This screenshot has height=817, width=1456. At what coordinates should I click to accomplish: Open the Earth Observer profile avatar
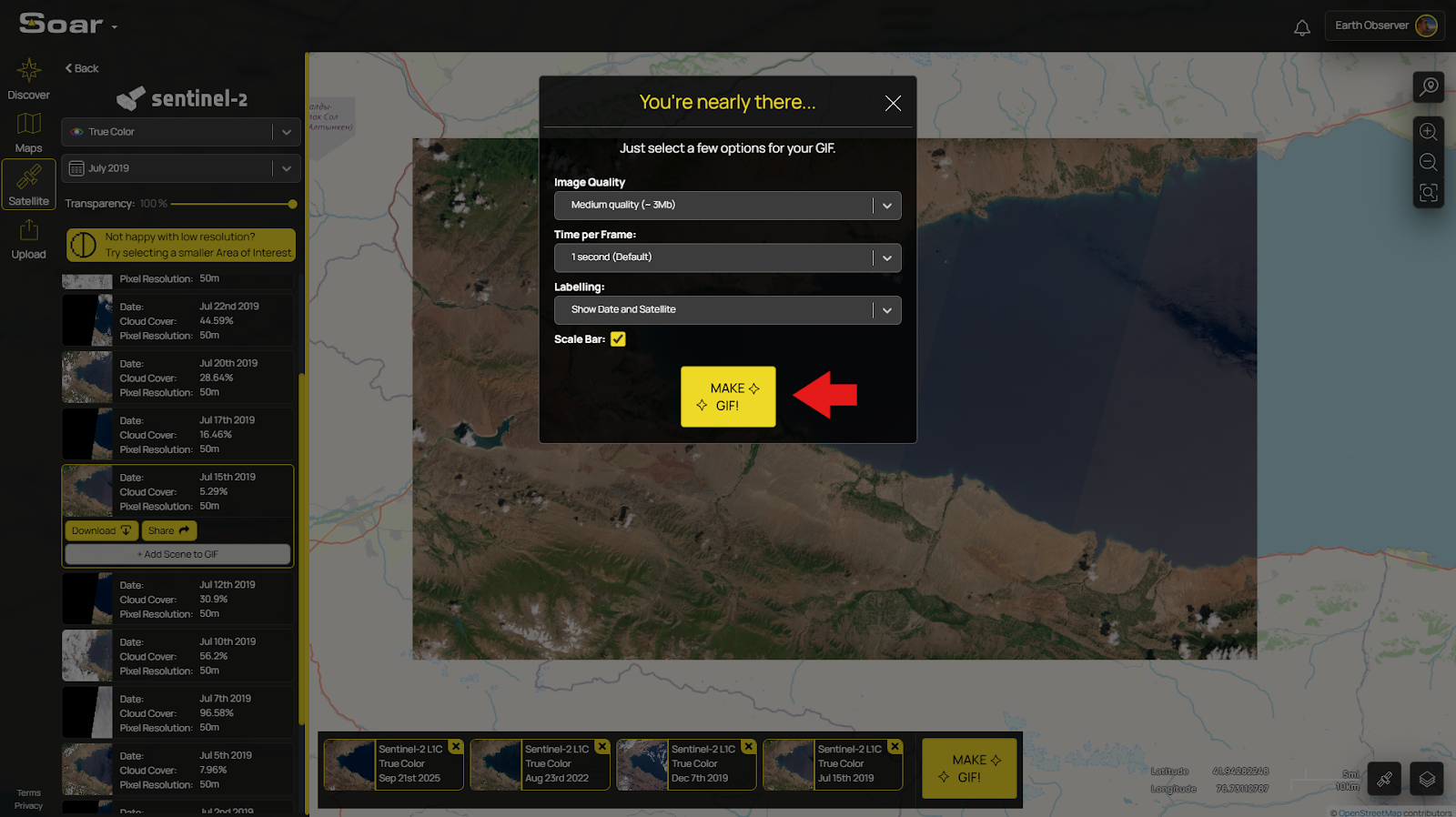pos(1426,25)
